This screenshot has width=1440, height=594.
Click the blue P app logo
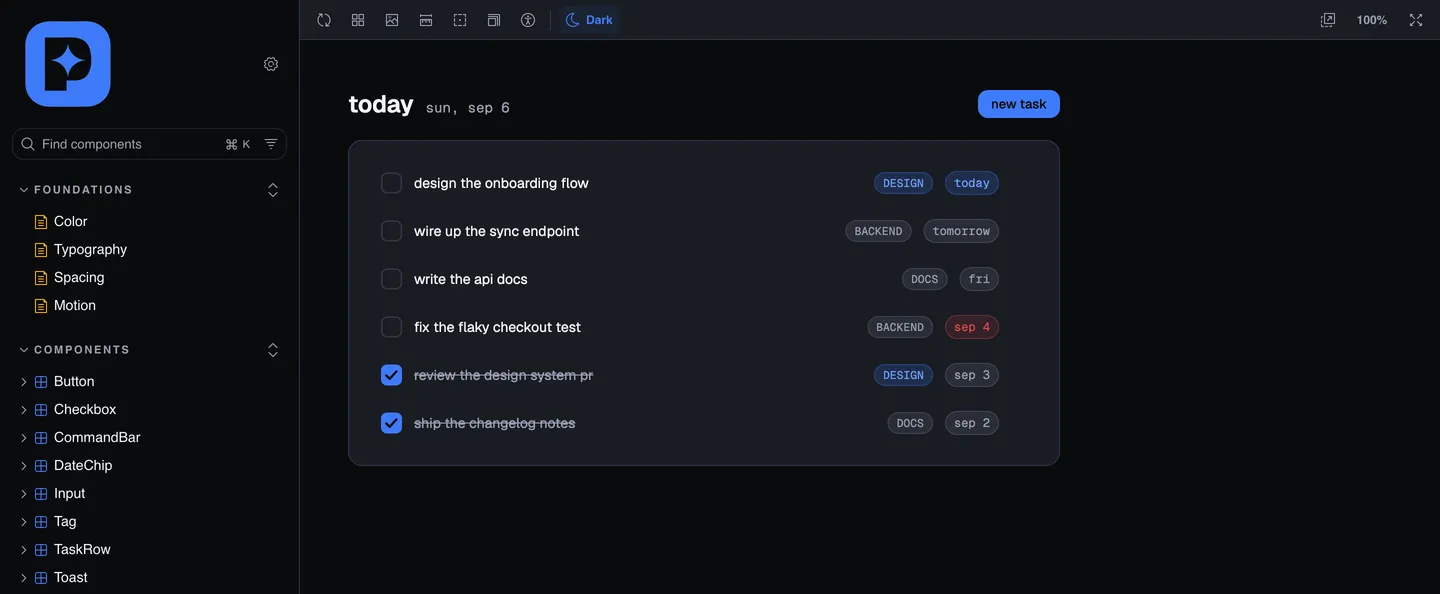coord(68,64)
